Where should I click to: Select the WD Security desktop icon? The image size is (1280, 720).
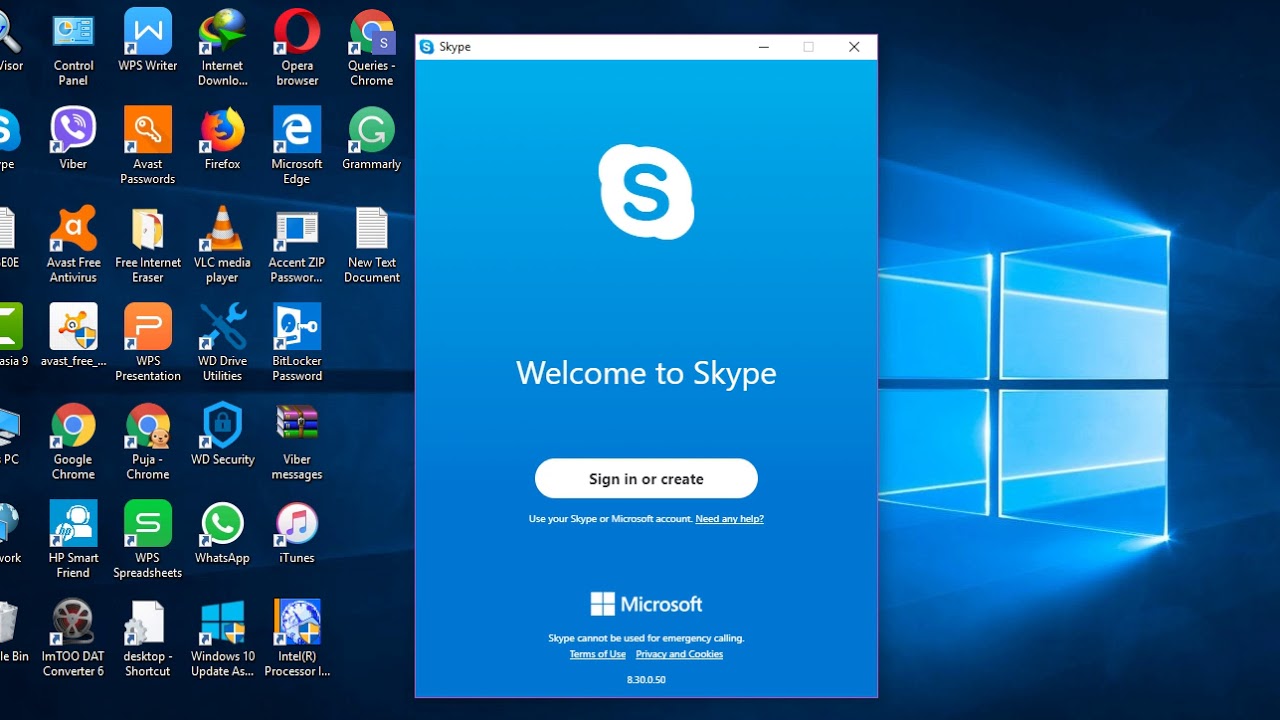pyautogui.click(x=222, y=435)
